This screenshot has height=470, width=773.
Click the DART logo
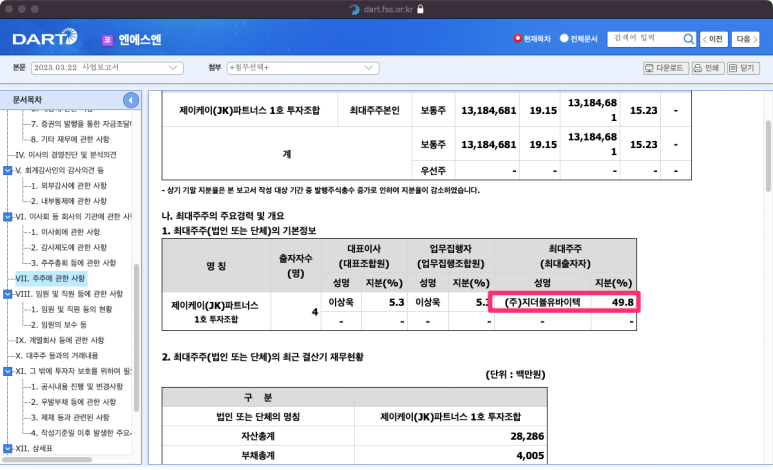[x=45, y=37]
